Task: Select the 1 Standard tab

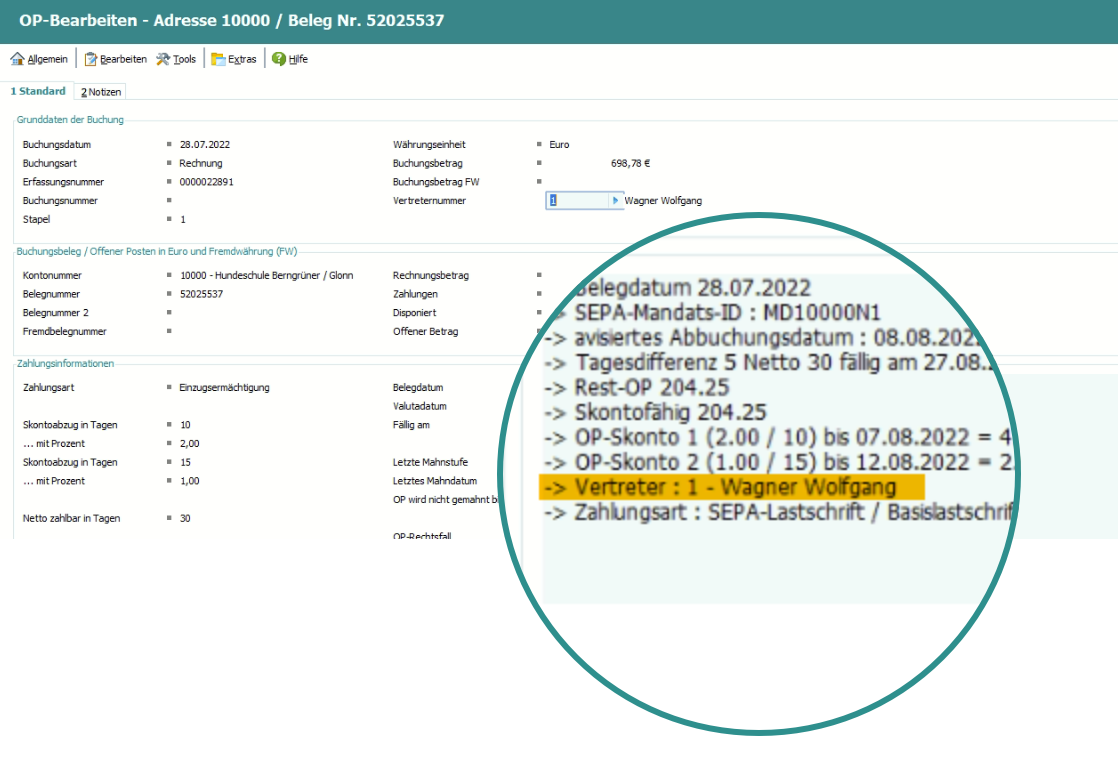Action: (x=38, y=91)
